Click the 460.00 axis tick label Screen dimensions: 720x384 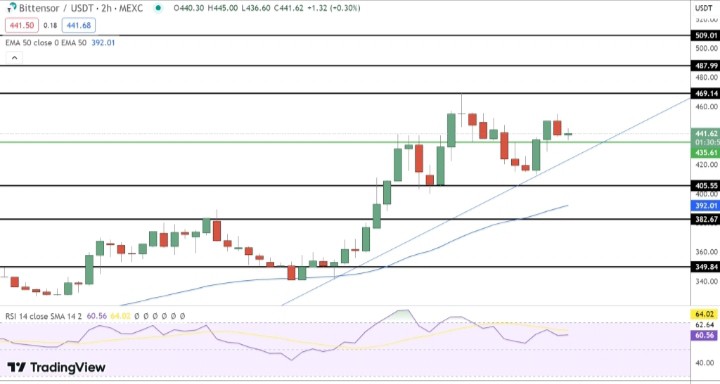[706, 106]
